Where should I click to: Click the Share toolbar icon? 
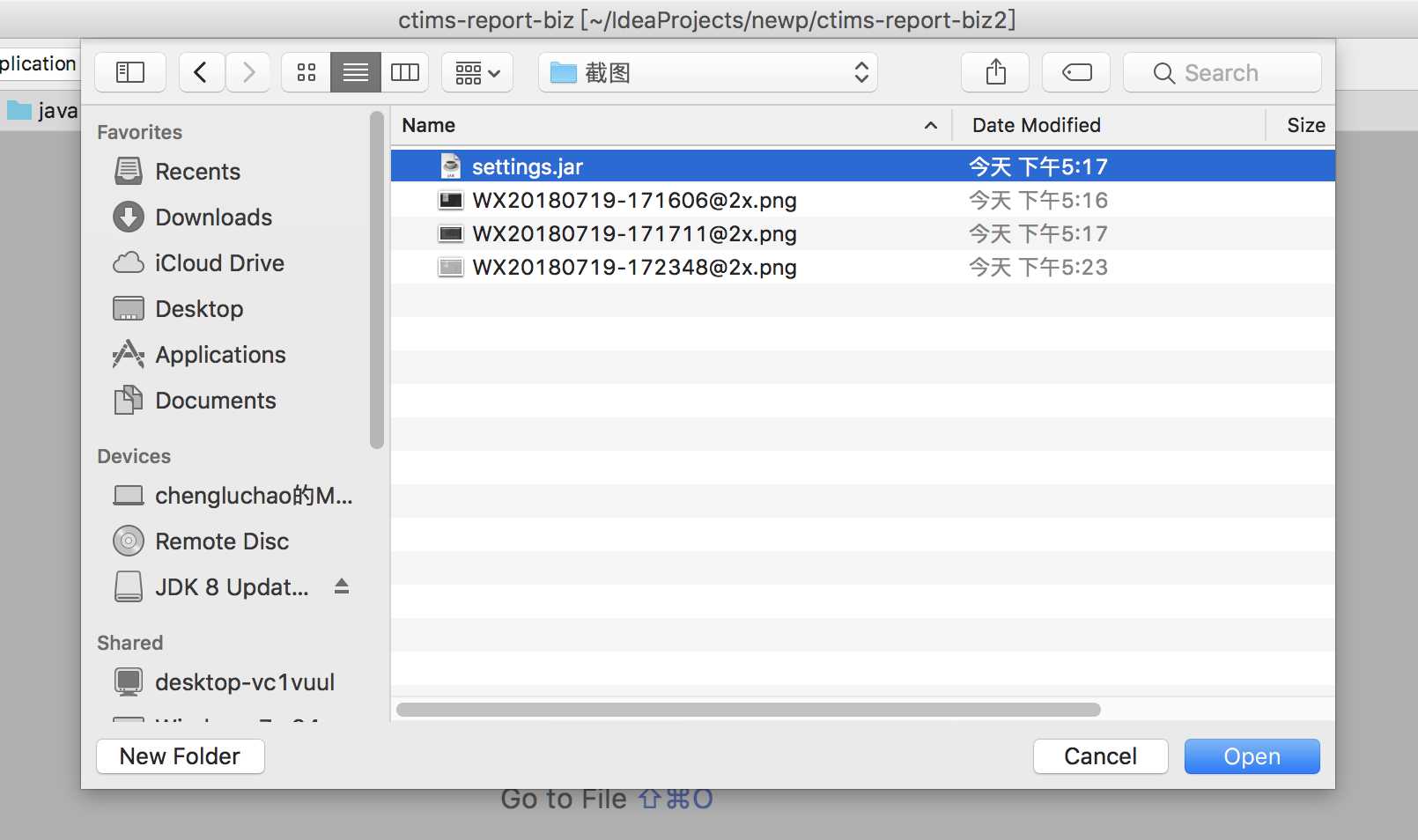[x=995, y=72]
